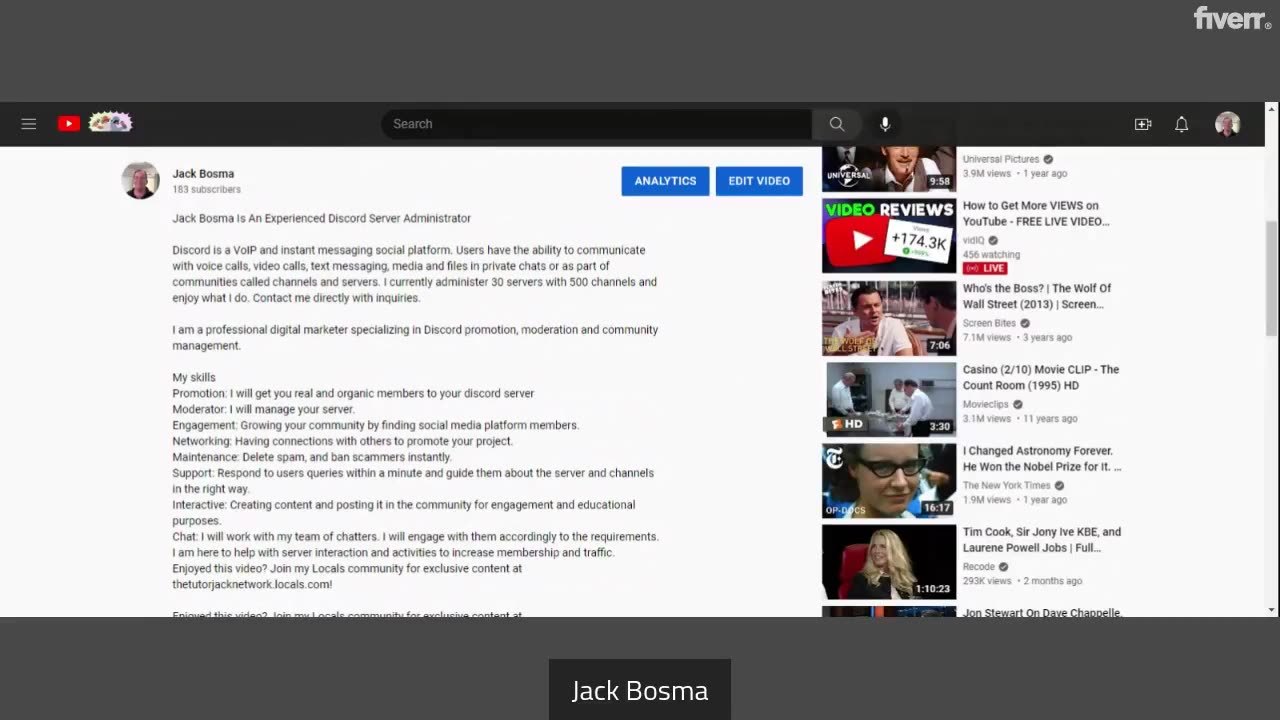Click the page vertical scrollbar thumb
1280x720 pixels.
tap(1272, 278)
